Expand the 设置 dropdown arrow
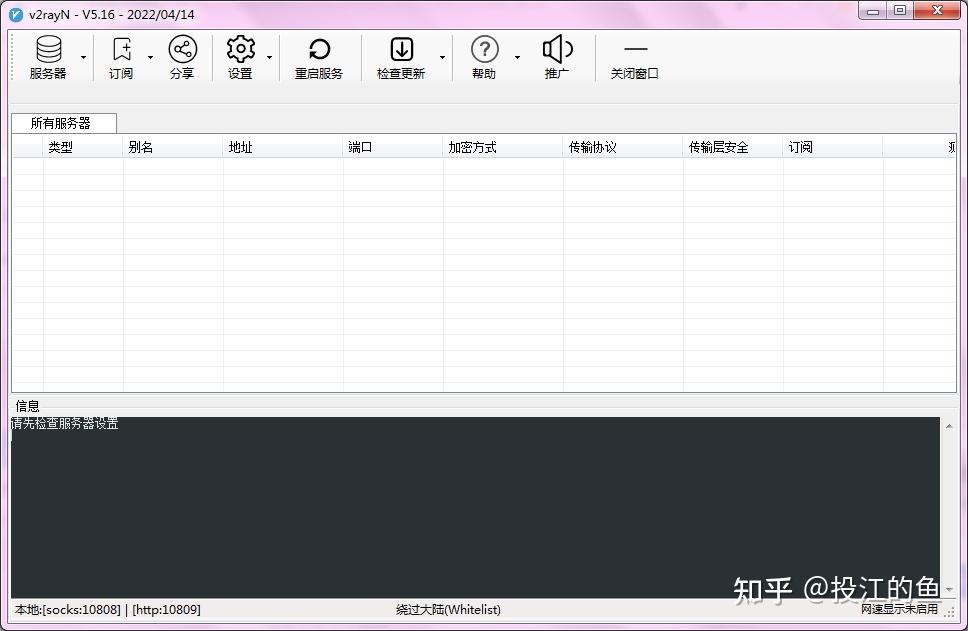This screenshot has height=631, width=968. point(269,58)
